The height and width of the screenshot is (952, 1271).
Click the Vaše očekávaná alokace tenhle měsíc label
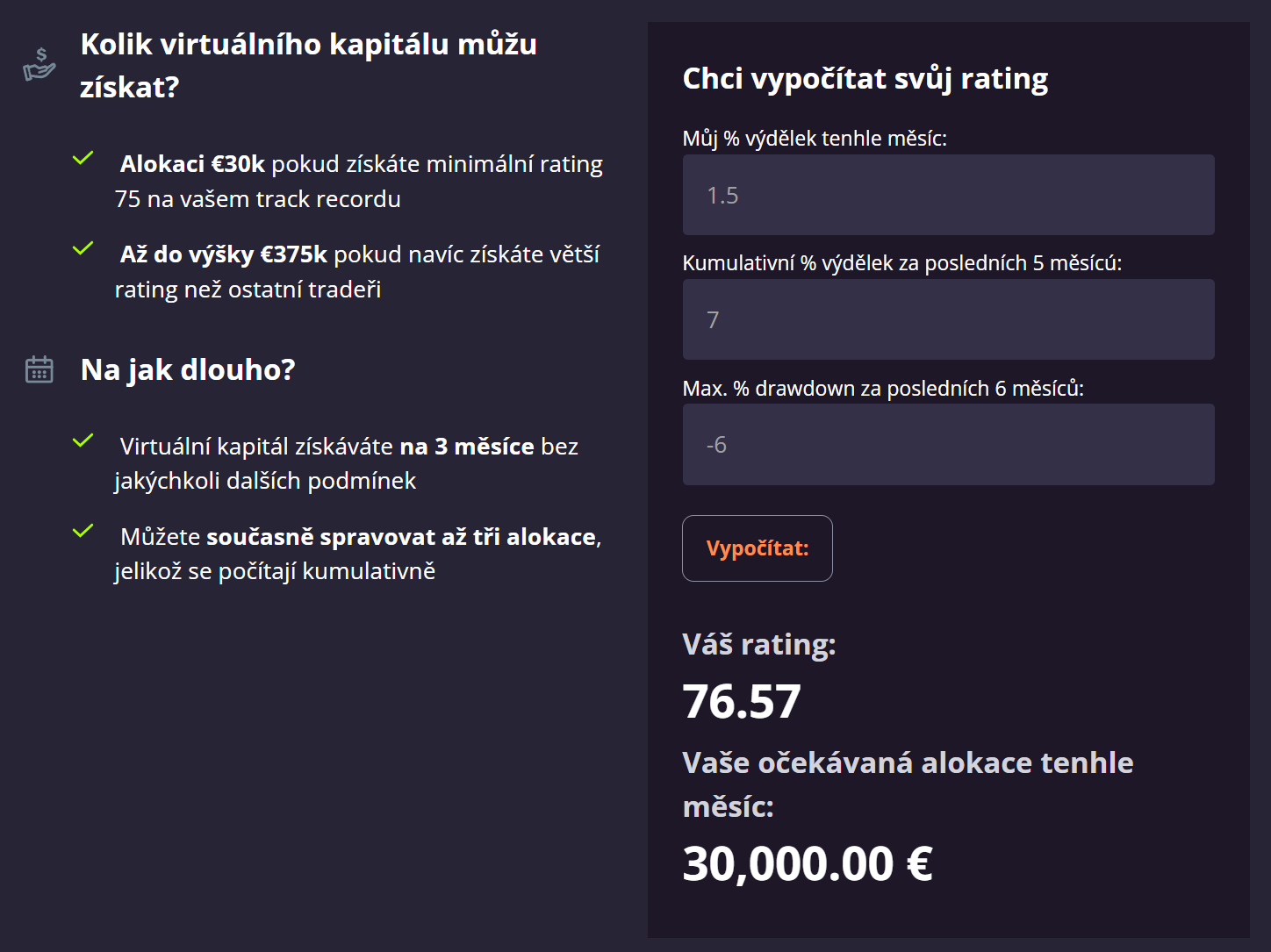pos(908,784)
